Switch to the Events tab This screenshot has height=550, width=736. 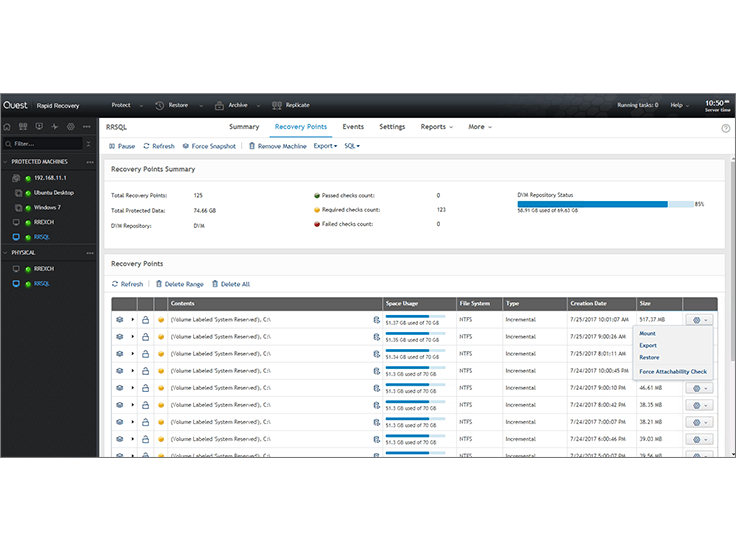coord(353,127)
